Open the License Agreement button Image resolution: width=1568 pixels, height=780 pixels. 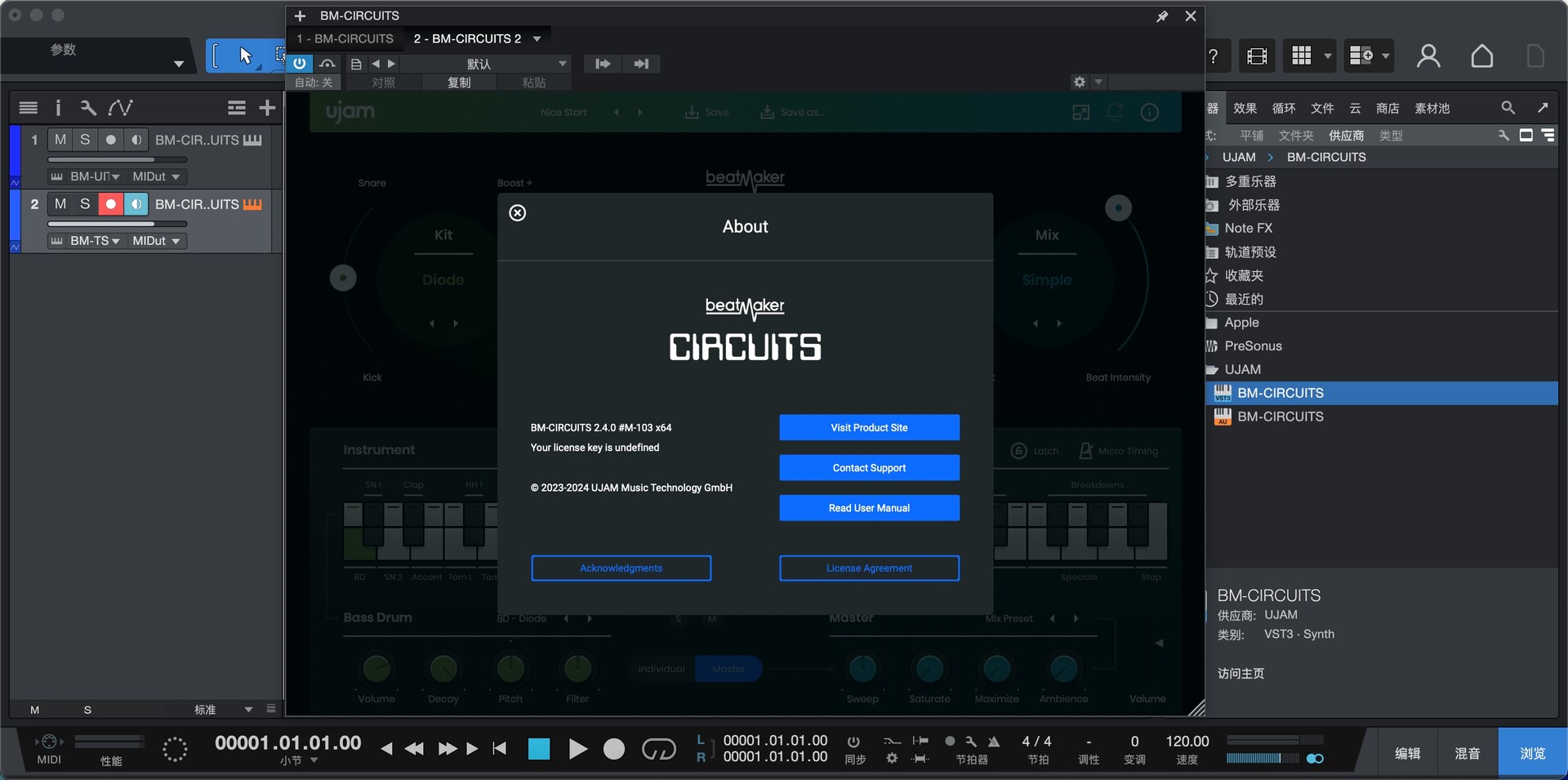869,568
